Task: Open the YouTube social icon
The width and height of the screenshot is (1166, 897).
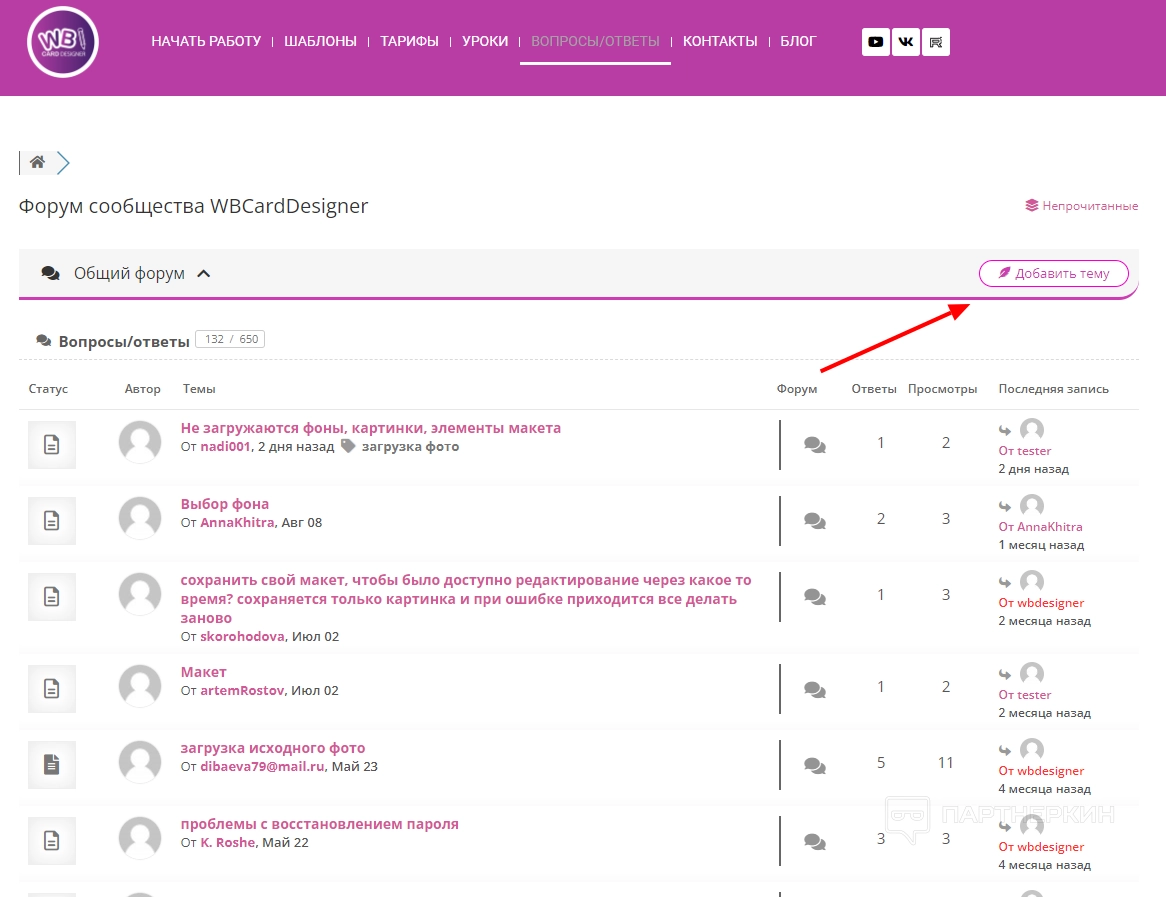Action: point(875,42)
